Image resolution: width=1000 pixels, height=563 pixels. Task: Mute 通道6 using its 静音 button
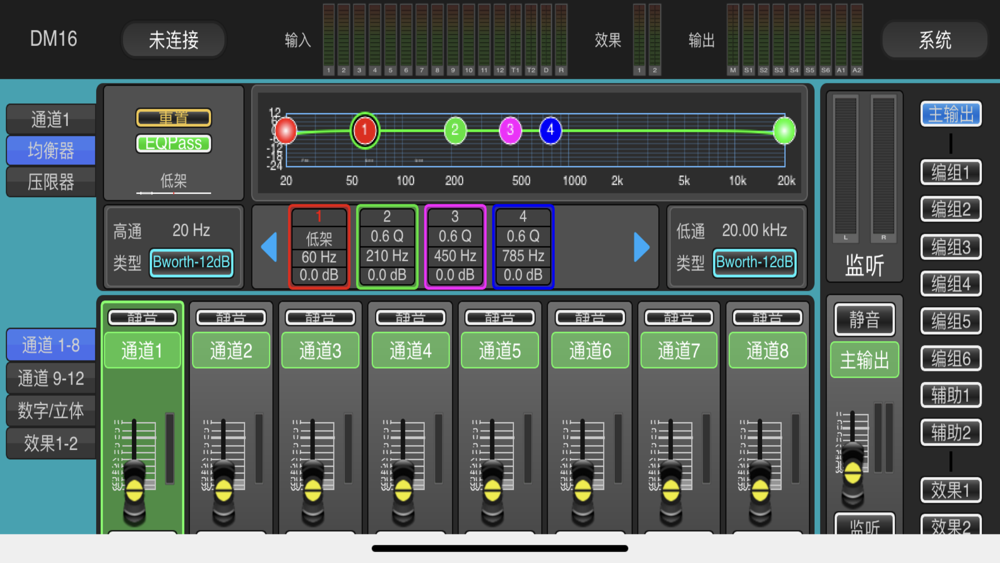[x=590, y=318]
